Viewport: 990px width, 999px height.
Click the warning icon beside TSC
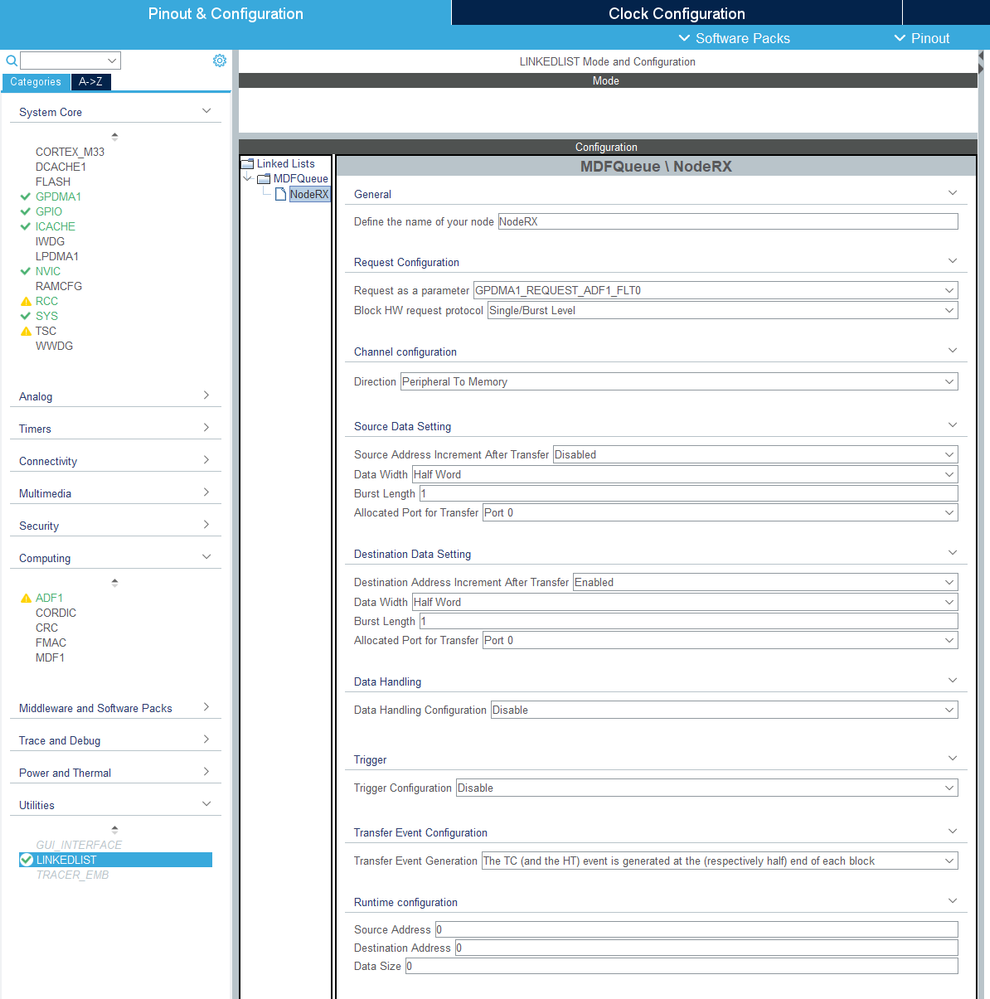click(26, 331)
